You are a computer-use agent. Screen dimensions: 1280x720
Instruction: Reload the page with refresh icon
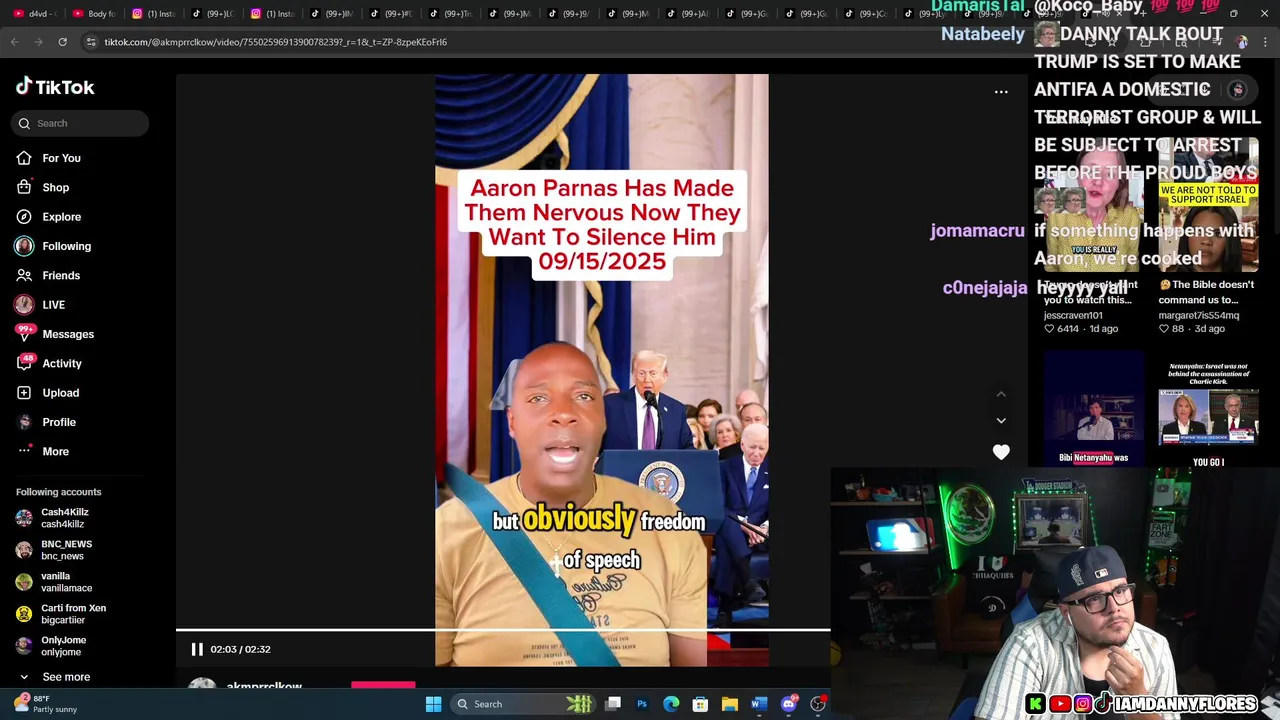click(x=62, y=42)
